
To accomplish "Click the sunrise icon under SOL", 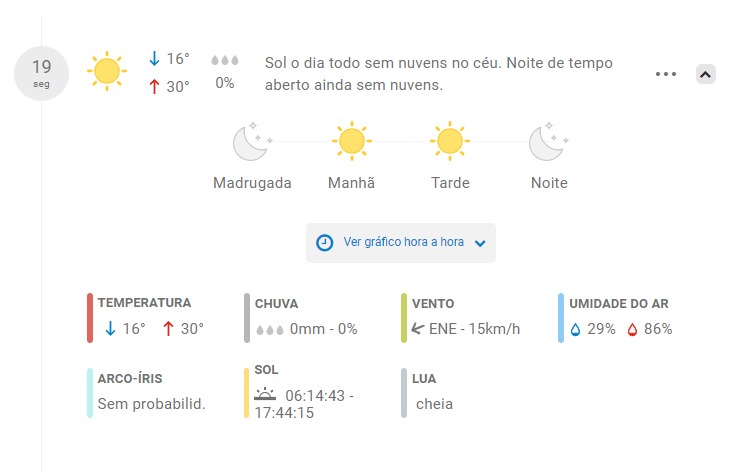I will click(x=265, y=394).
